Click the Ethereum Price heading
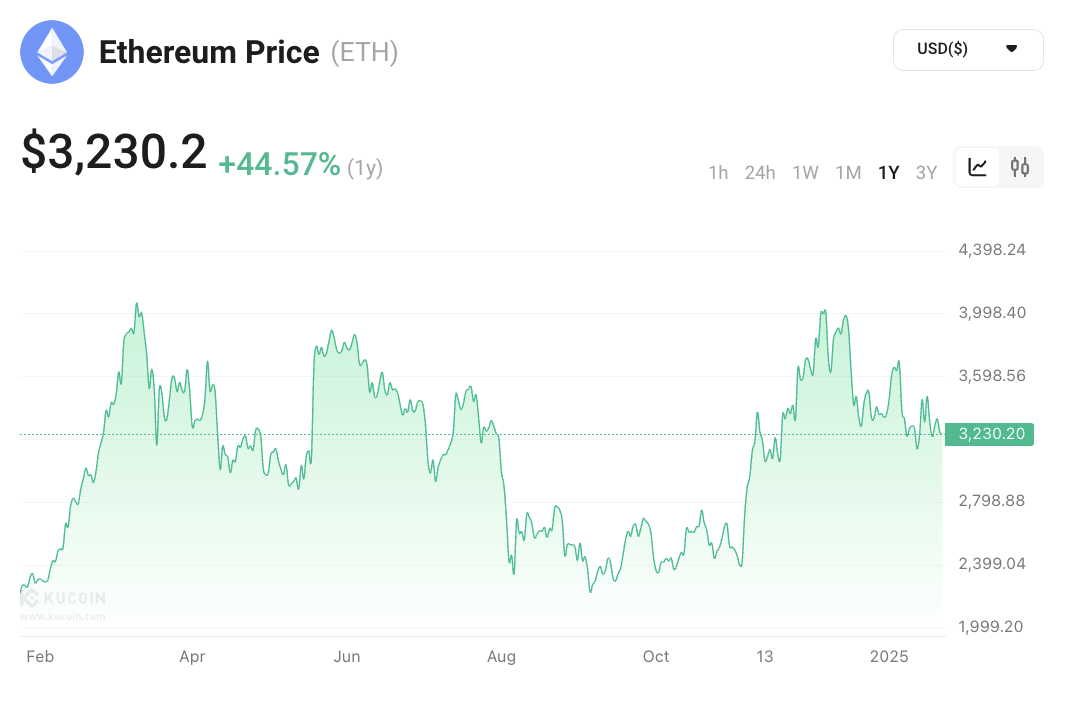The image size is (1070, 704). pyautogui.click(x=209, y=52)
